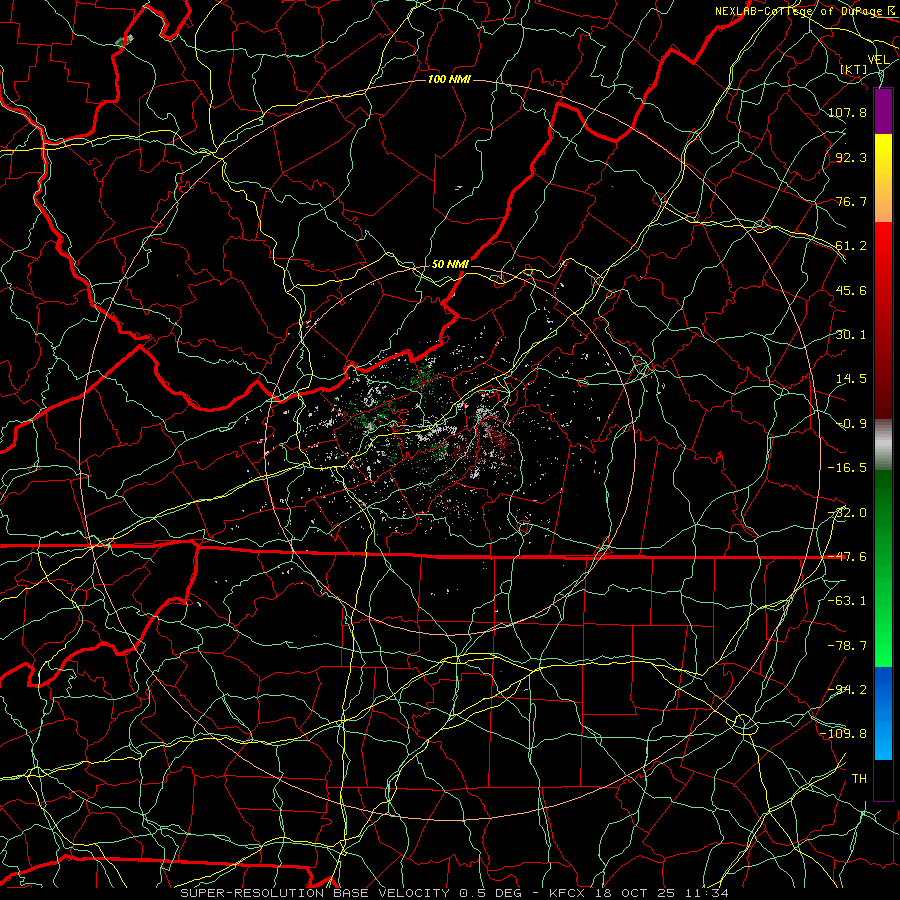Click the yellow-orange segment of color bar
The image size is (900, 900).
click(x=883, y=178)
